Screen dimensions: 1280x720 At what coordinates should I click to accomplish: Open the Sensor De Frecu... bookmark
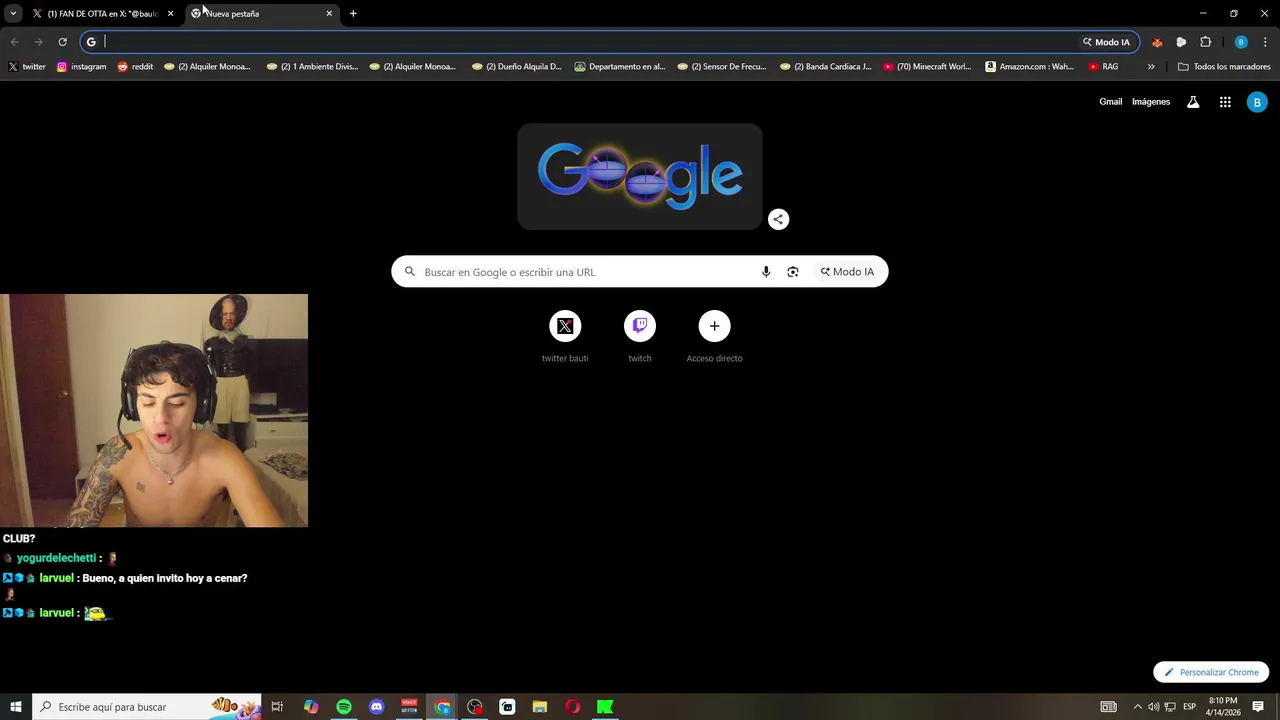pyautogui.click(x=722, y=67)
